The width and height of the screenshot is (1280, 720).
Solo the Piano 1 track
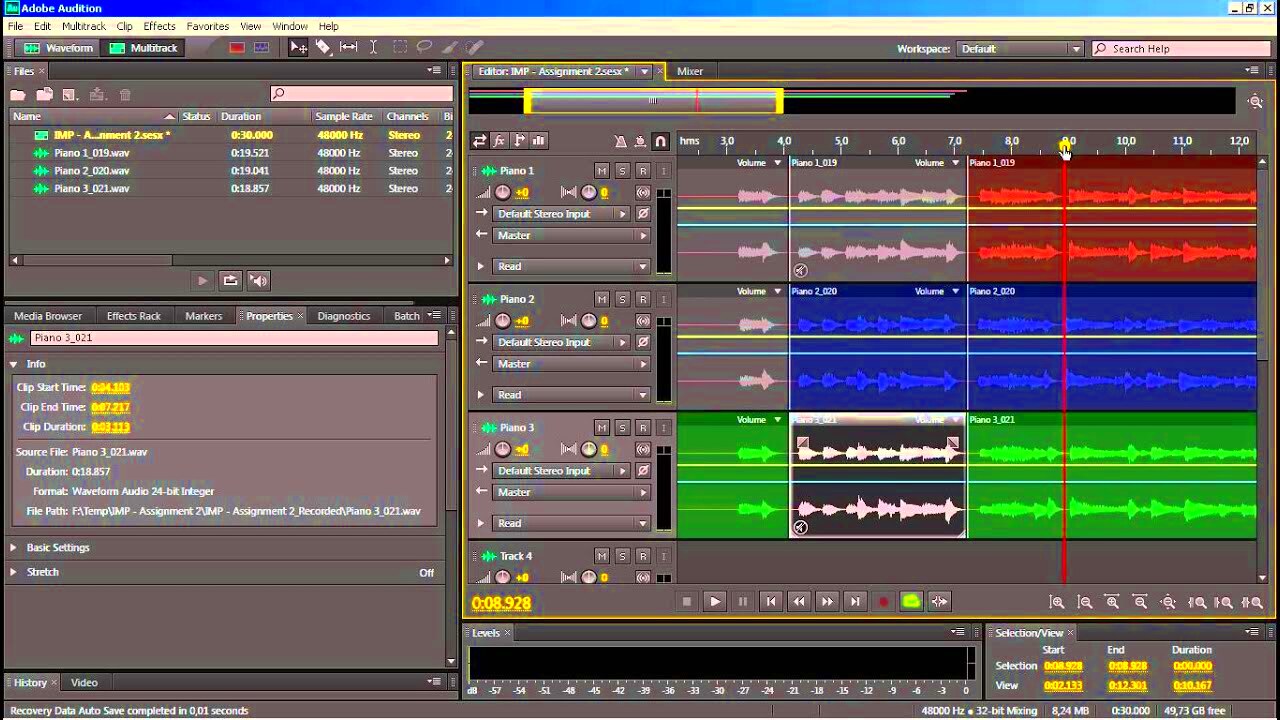click(x=622, y=170)
